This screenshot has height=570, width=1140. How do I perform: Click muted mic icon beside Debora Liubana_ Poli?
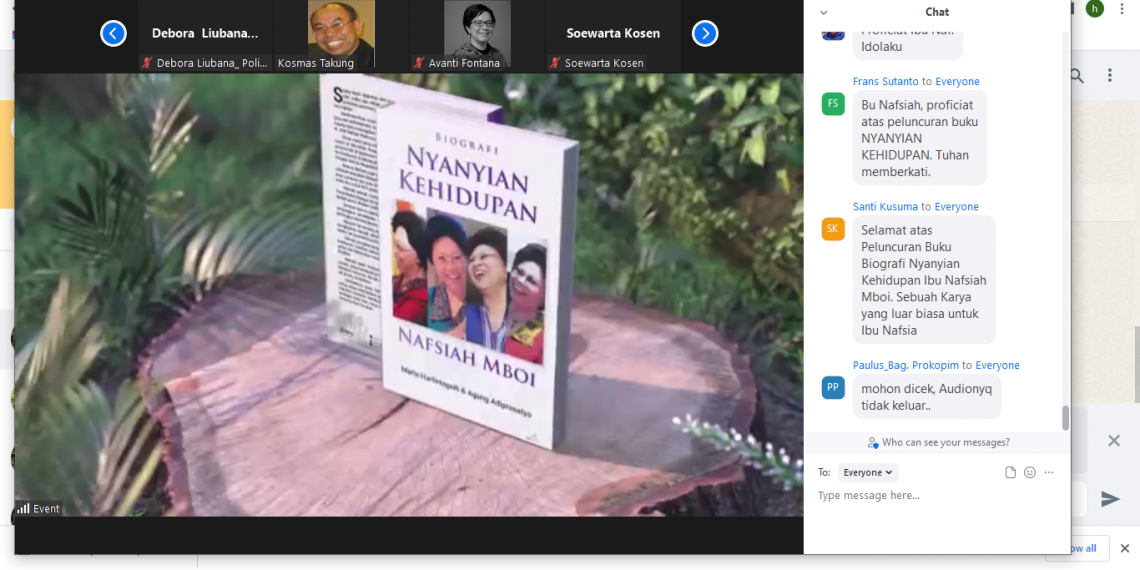pos(147,63)
